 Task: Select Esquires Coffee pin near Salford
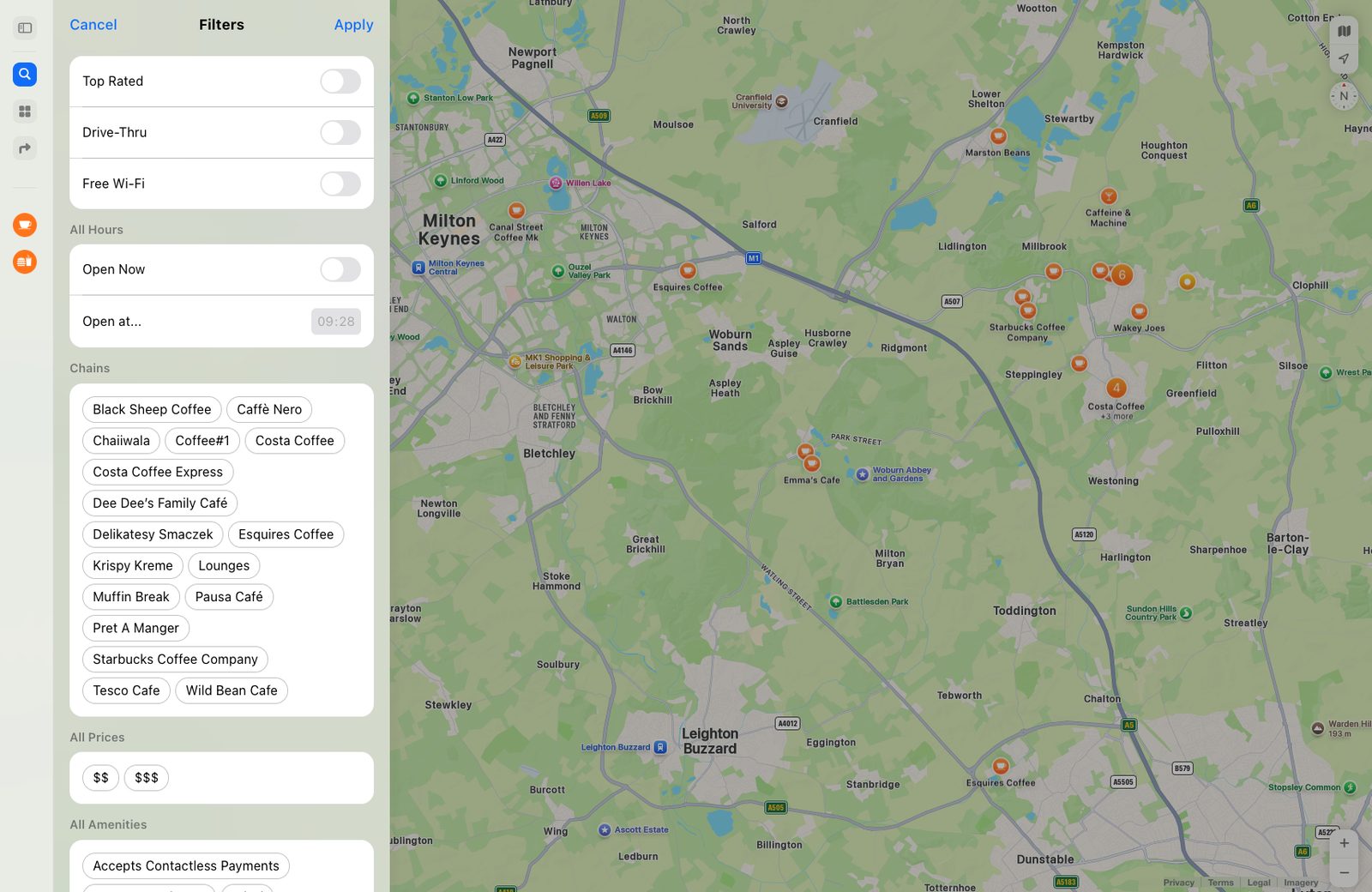click(x=688, y=271)
